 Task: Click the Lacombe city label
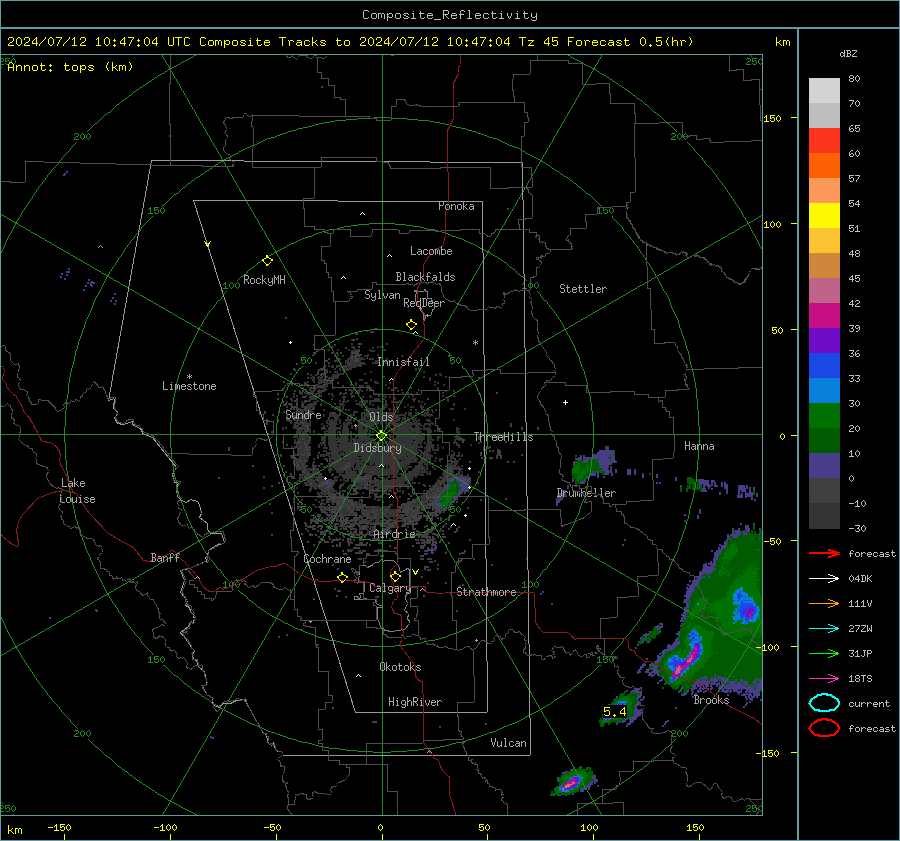pyautogui.click(x=431, y=251)
